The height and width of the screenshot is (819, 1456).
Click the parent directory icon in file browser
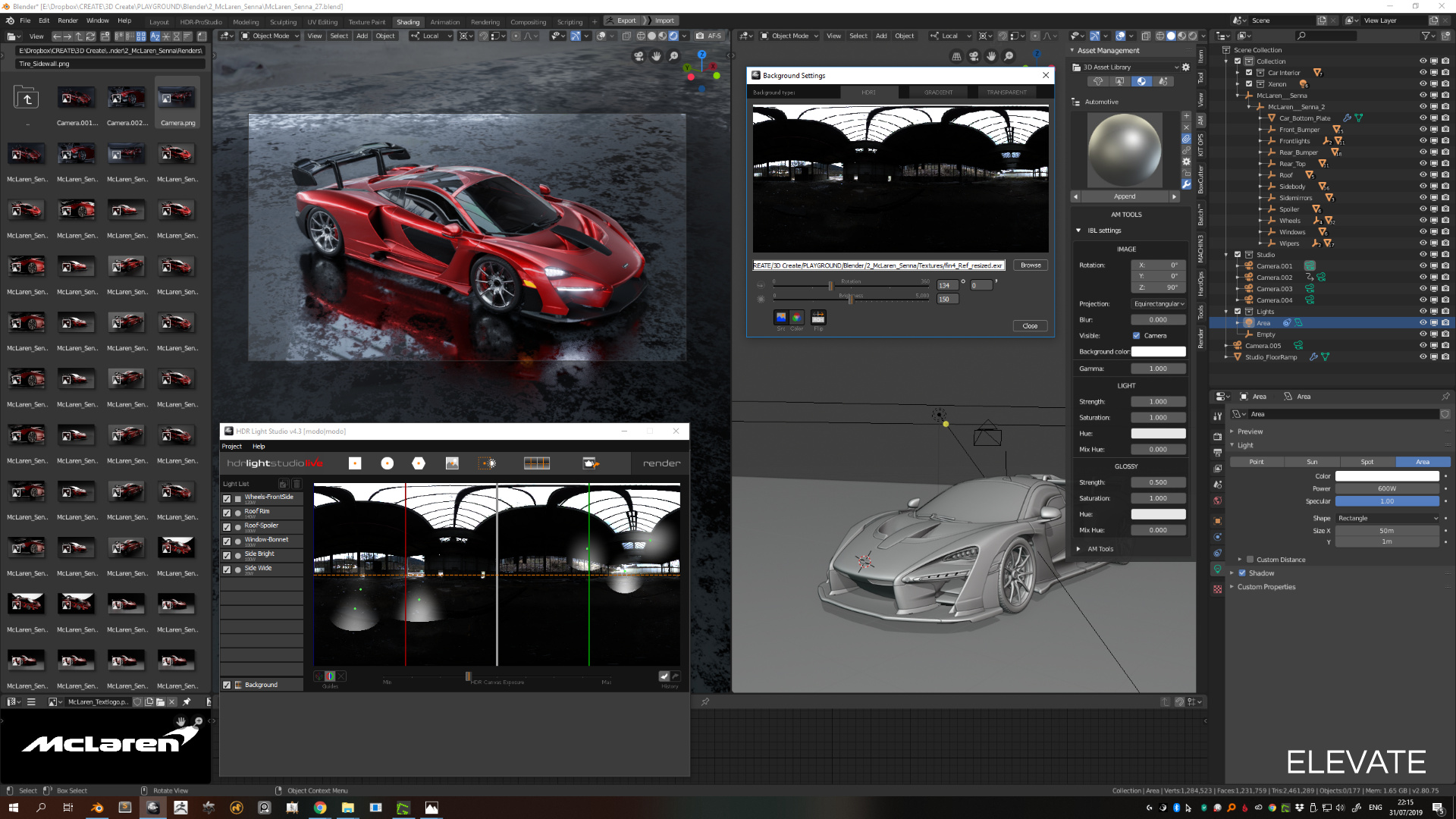[x=27, y=99]
